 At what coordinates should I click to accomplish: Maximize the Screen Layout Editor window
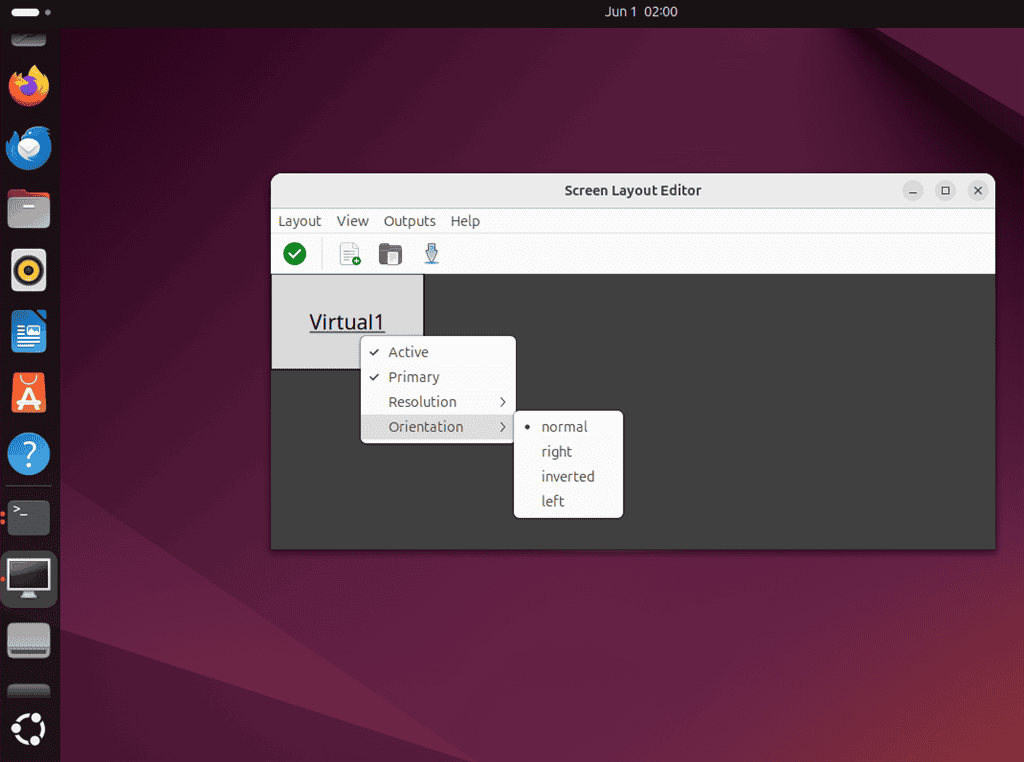[945, 191]
